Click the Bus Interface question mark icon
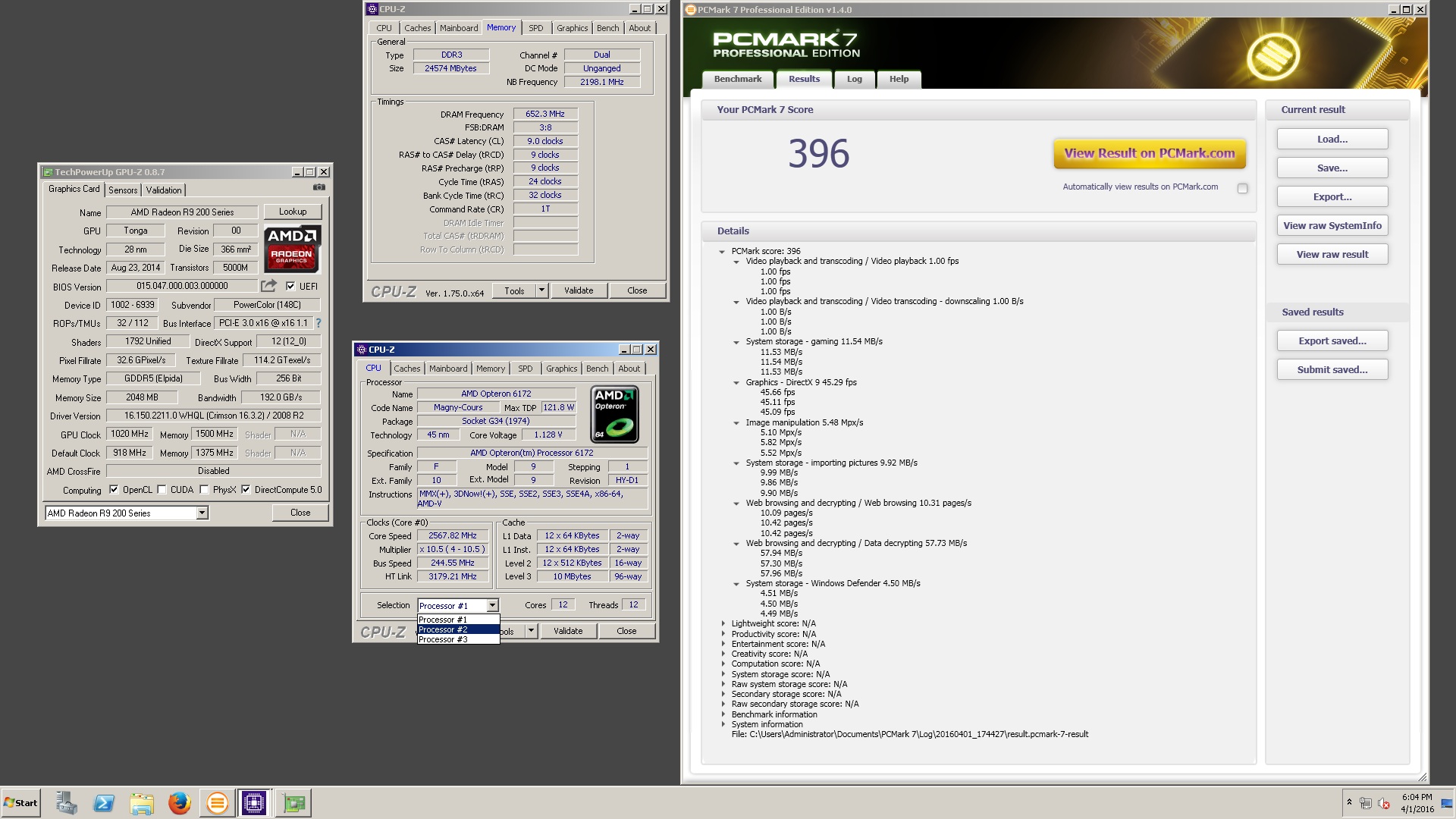Image resolution: width=1456 pixels, height=819 pixels. [318, 323]
